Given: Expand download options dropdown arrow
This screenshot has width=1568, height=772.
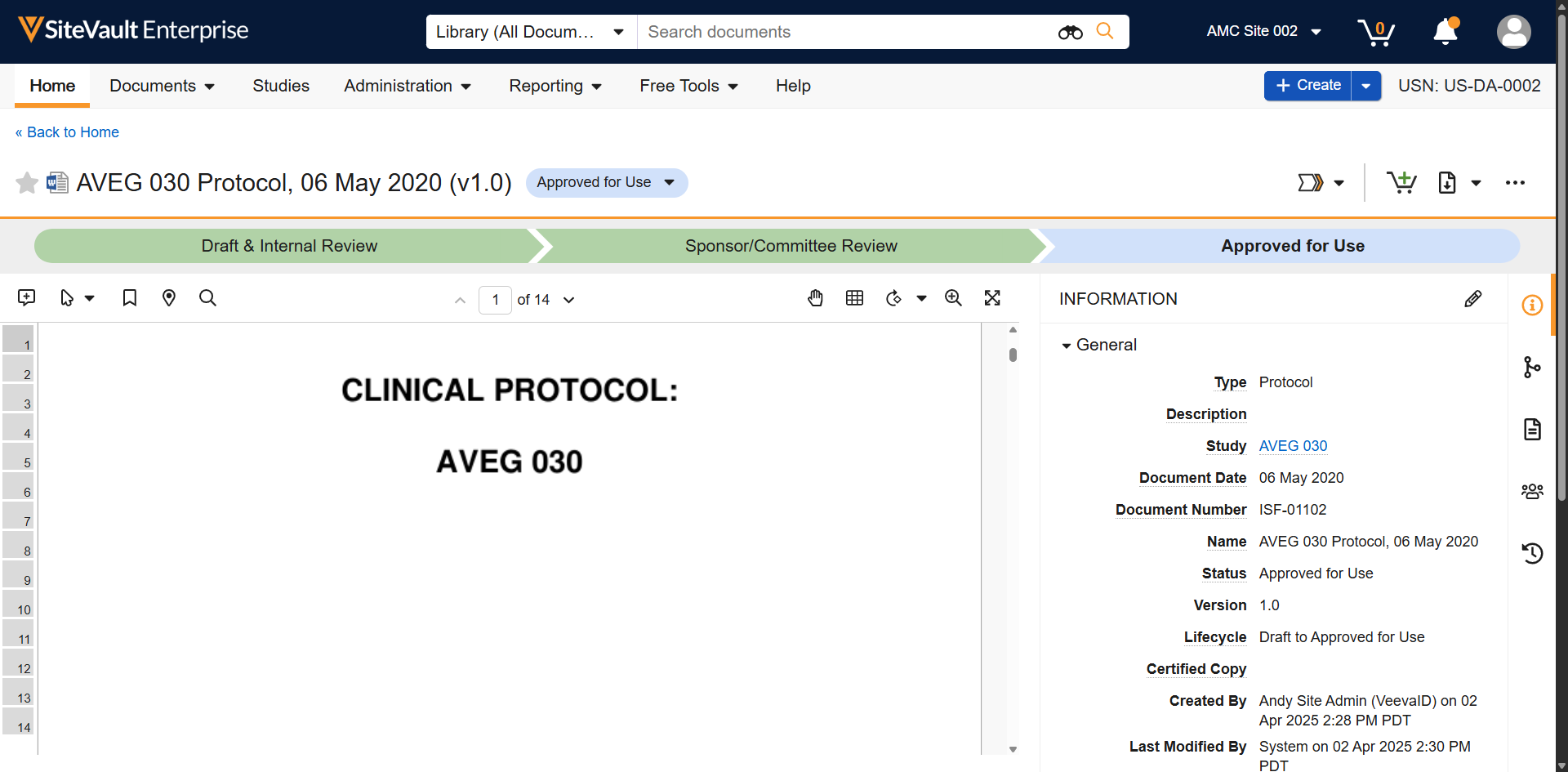Looking at the screenshot, I should [1476, 183].
